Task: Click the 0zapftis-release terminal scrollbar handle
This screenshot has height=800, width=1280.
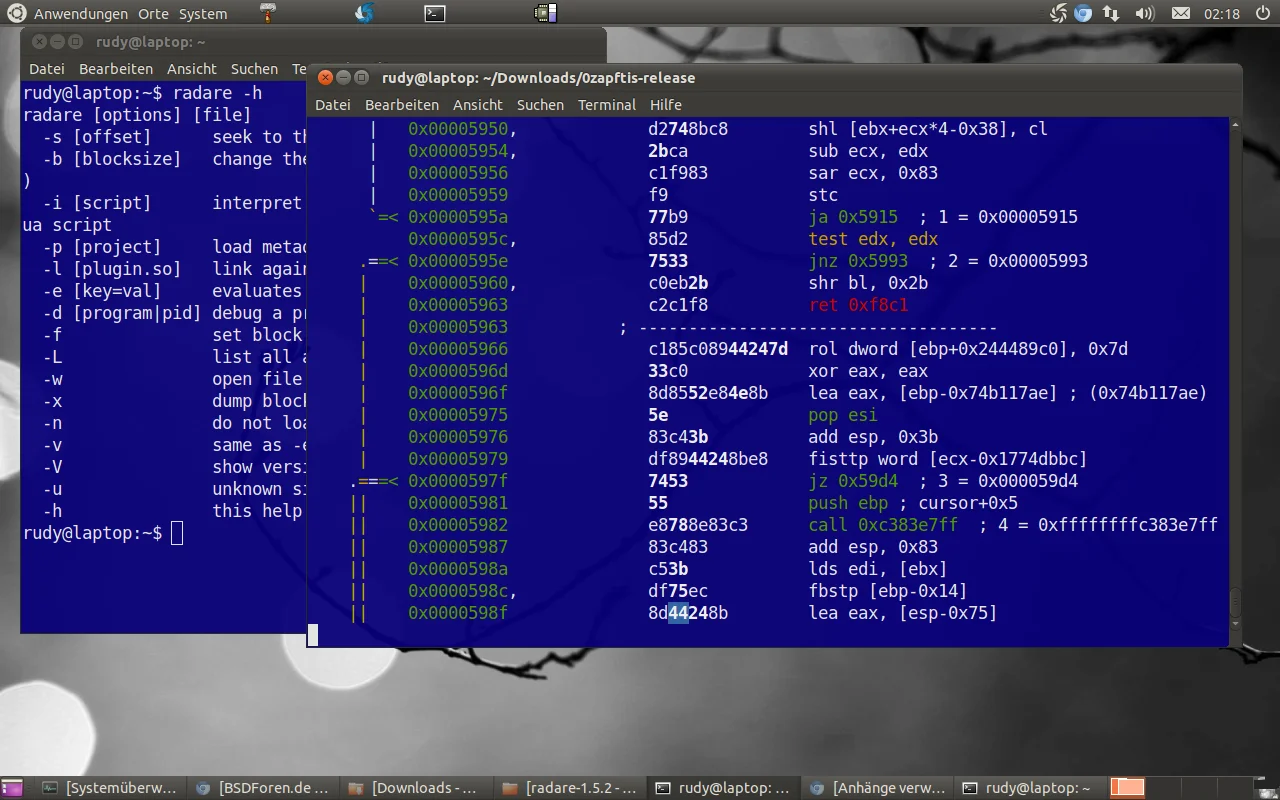Action: tap(1234, 604)
